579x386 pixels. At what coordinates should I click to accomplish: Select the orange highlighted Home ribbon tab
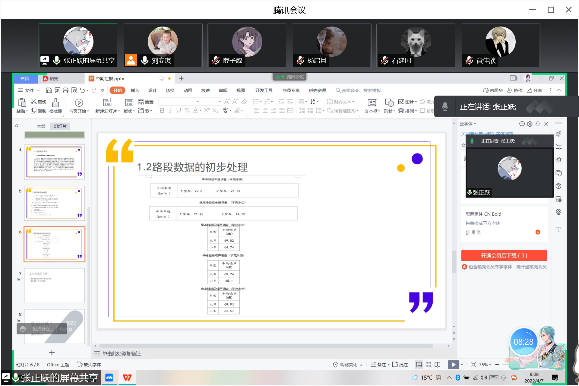[x=117, y=90]
